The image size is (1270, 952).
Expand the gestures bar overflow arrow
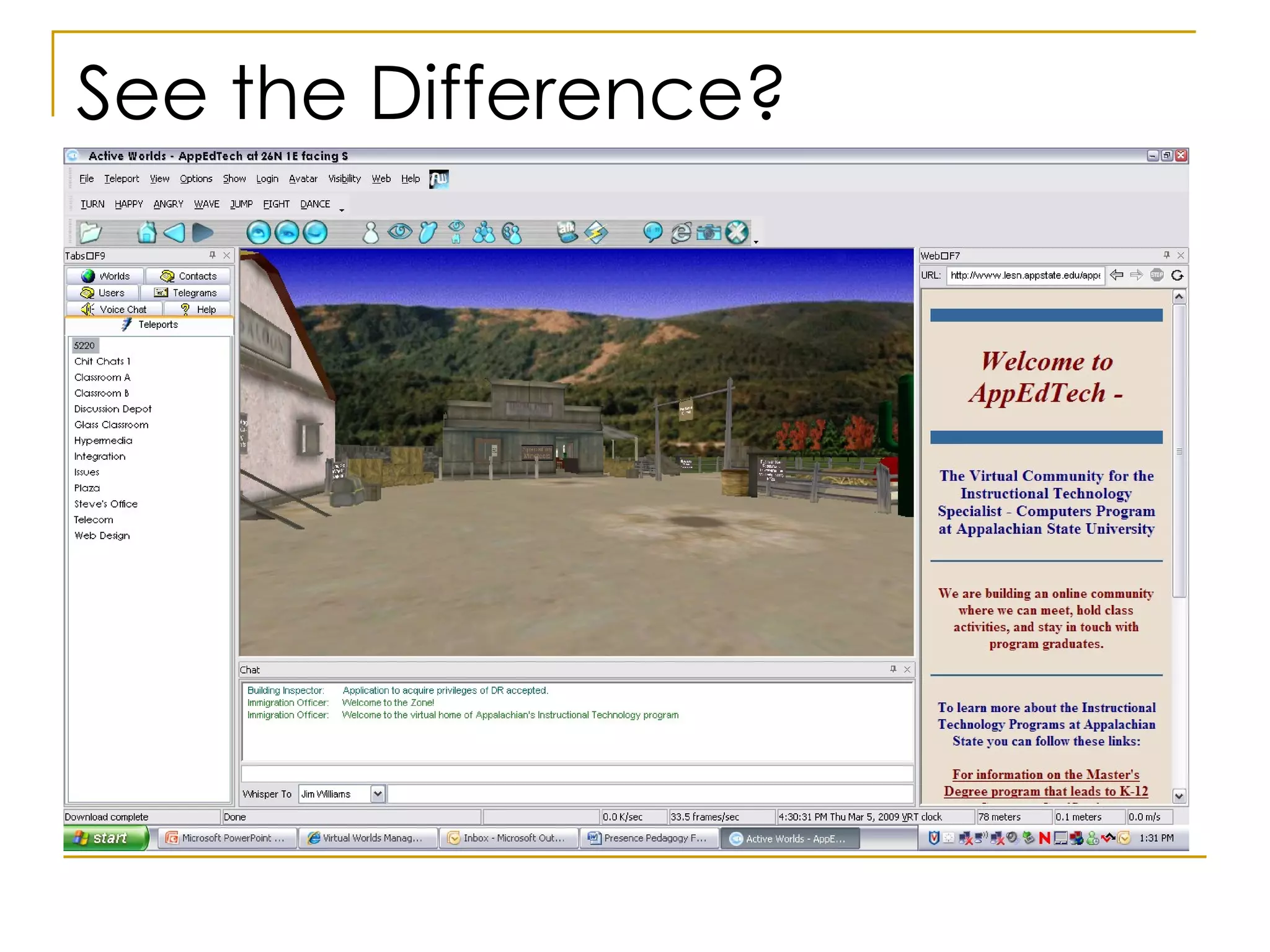click(342, 210)
